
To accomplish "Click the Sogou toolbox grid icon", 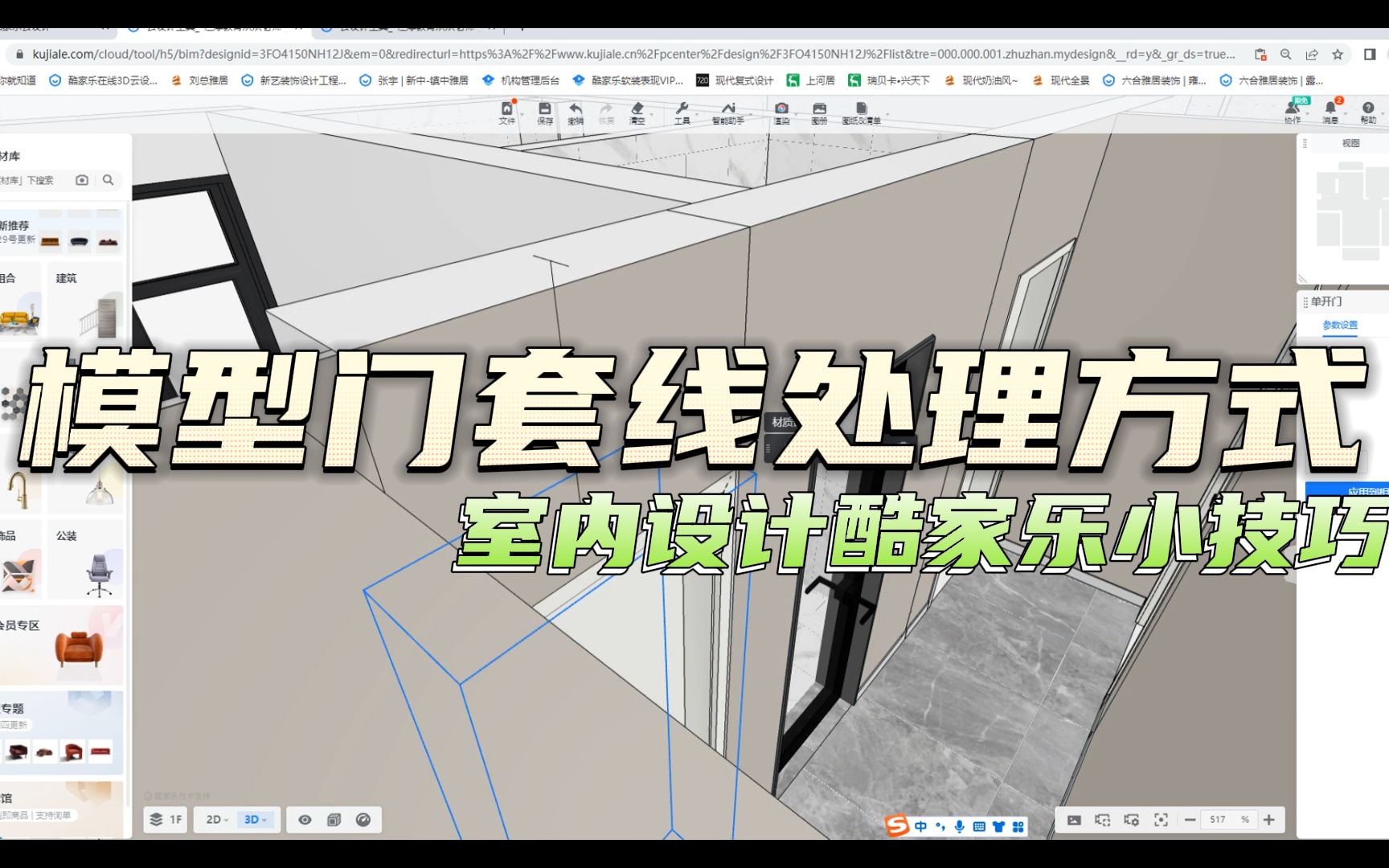I will 1018,826.
